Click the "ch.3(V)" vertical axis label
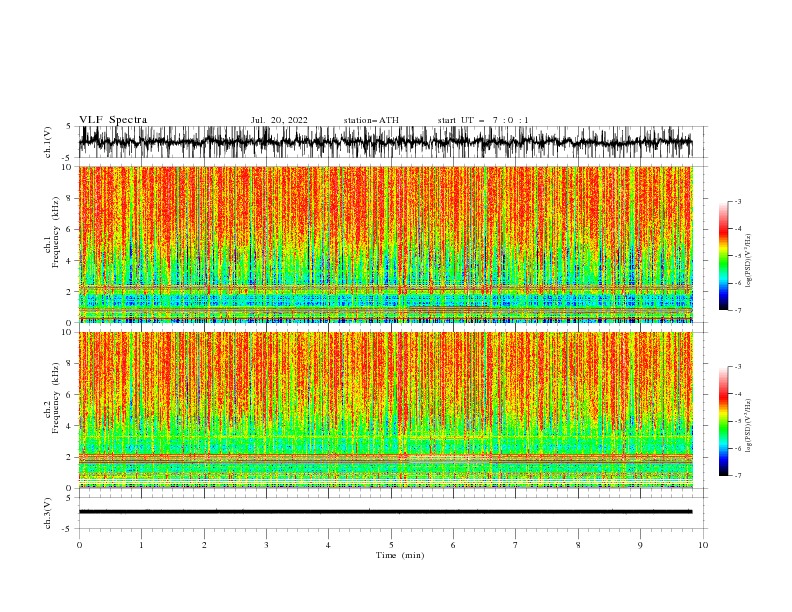Screen dimensions: 792x612 coord(48,513)
